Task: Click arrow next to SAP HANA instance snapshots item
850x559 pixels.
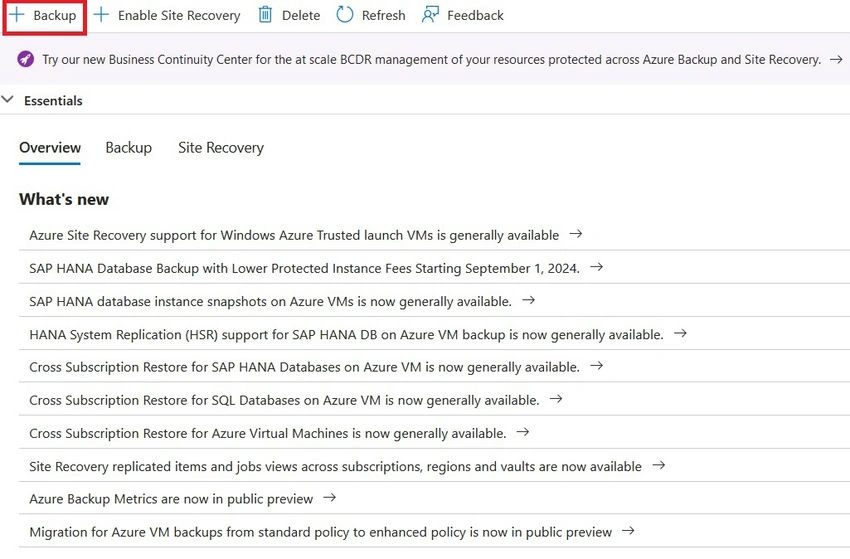Action: pos(529,300)
